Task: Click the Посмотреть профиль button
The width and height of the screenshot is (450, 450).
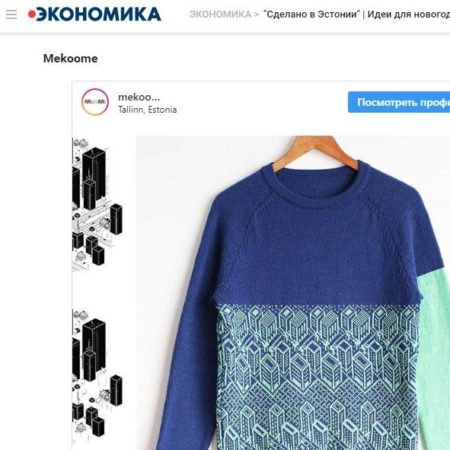Action: (x=399, y=102)
